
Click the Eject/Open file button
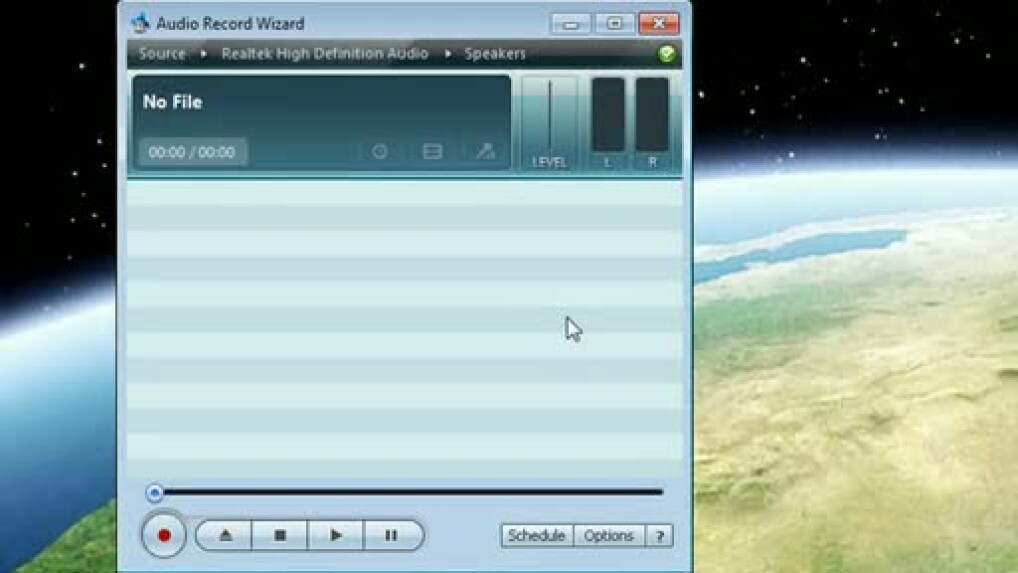pos(225,535)
